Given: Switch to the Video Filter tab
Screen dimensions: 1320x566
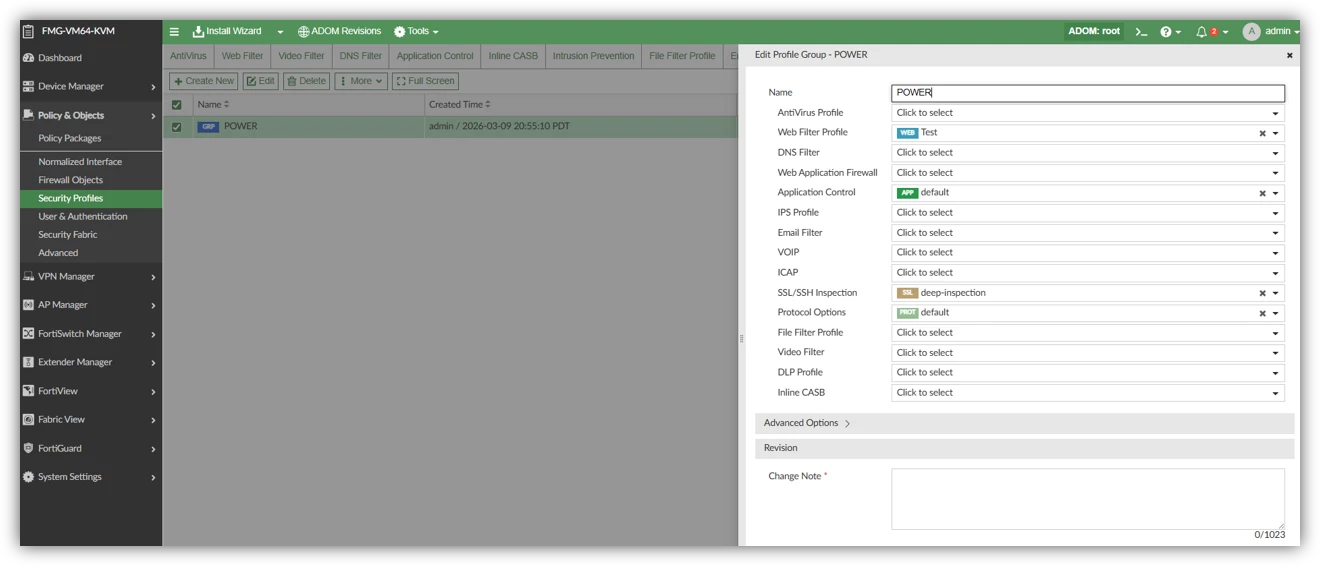Looking at the screenshot, I should pyautogui.click(x=301, y=56).
